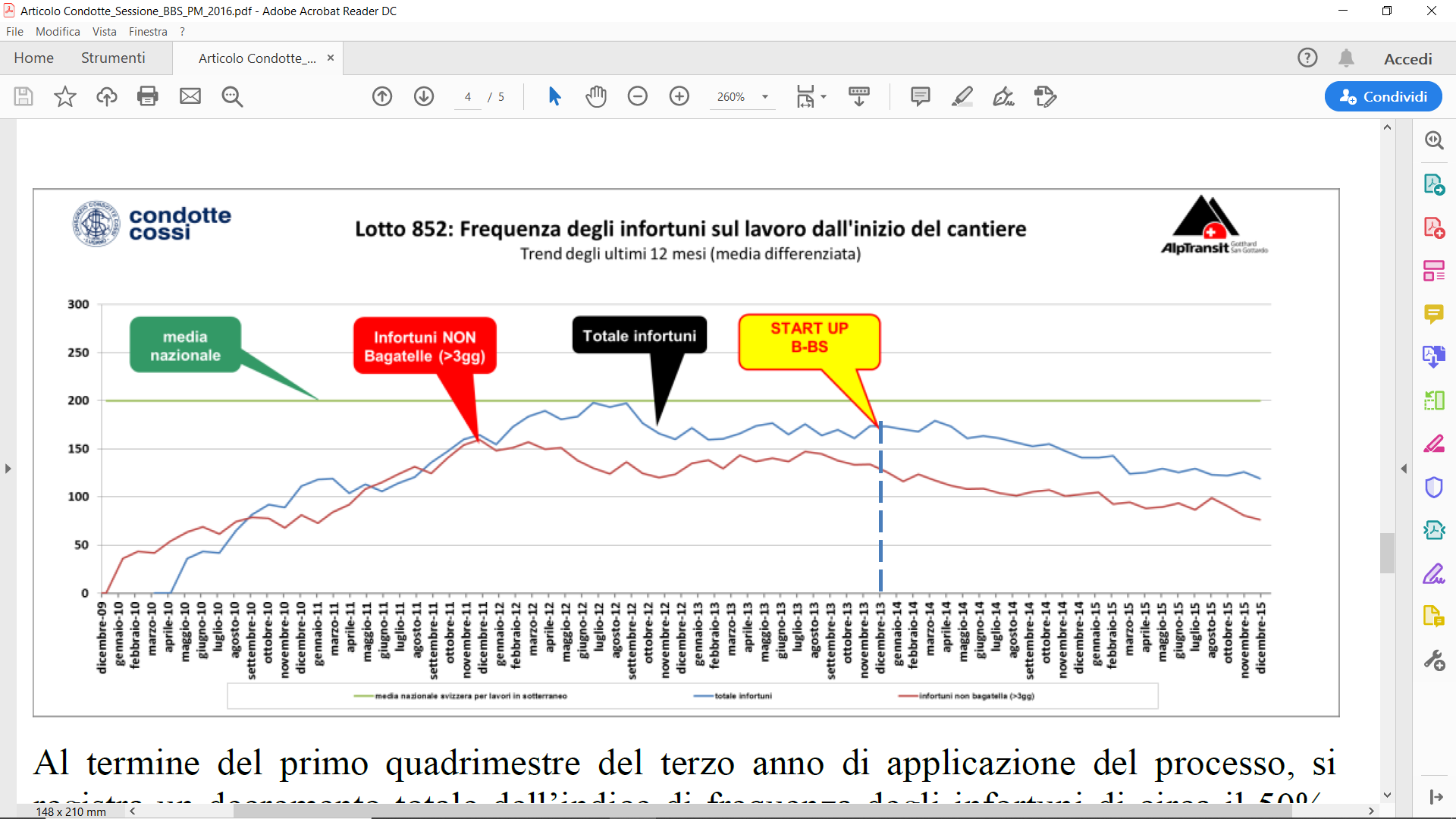Screen dimensions: 1456x819
Task: Expand fit page options dropdown arrow
Action: 824,97
